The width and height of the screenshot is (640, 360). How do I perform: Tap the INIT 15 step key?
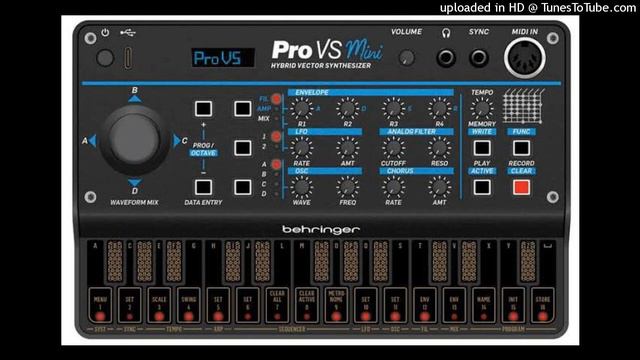513,305
